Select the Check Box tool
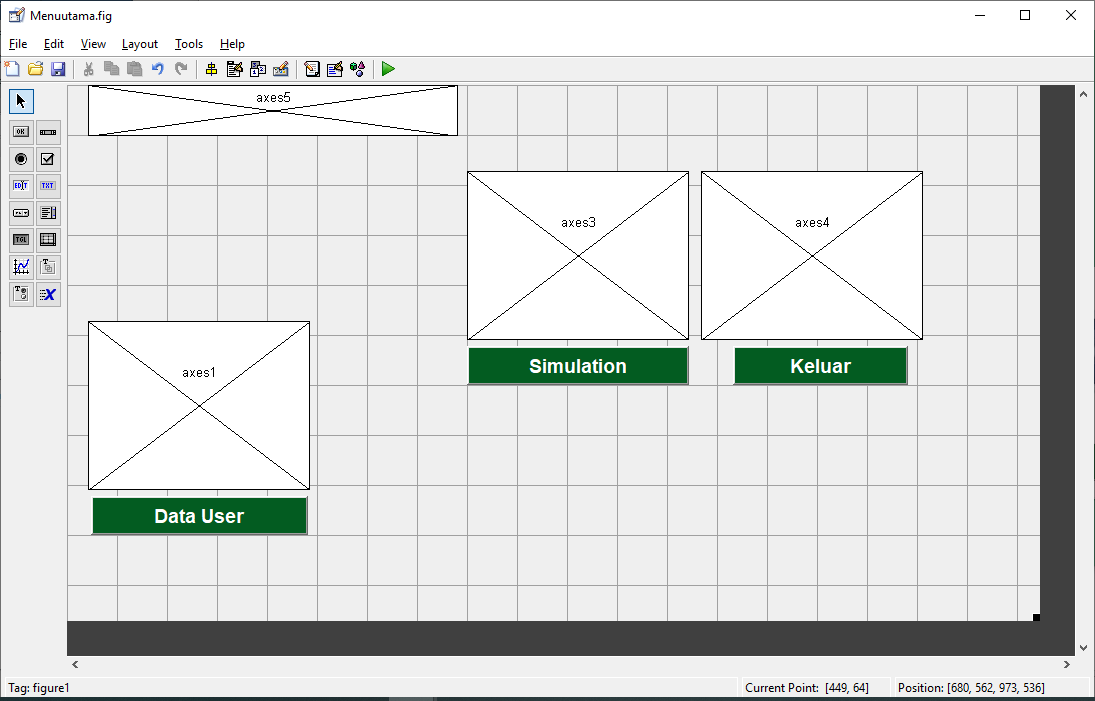Viewport: 1095px width, 701px height. pyautogui.click(x=48, y=158)
